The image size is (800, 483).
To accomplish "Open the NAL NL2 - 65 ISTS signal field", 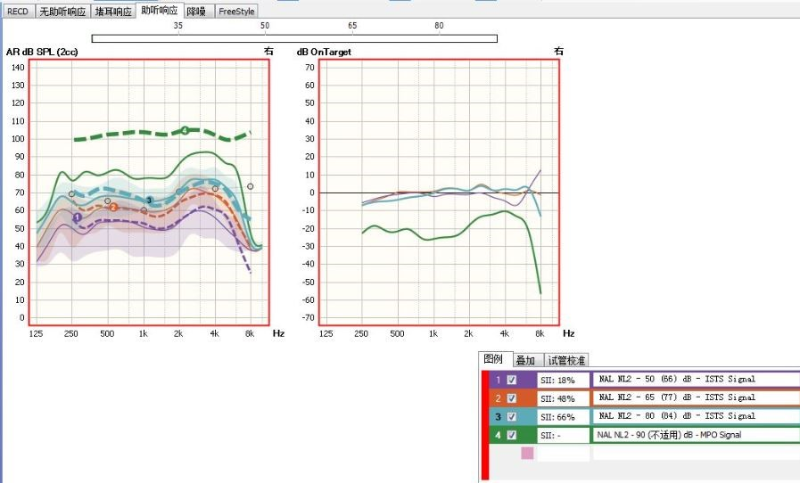I will [695, 398].
